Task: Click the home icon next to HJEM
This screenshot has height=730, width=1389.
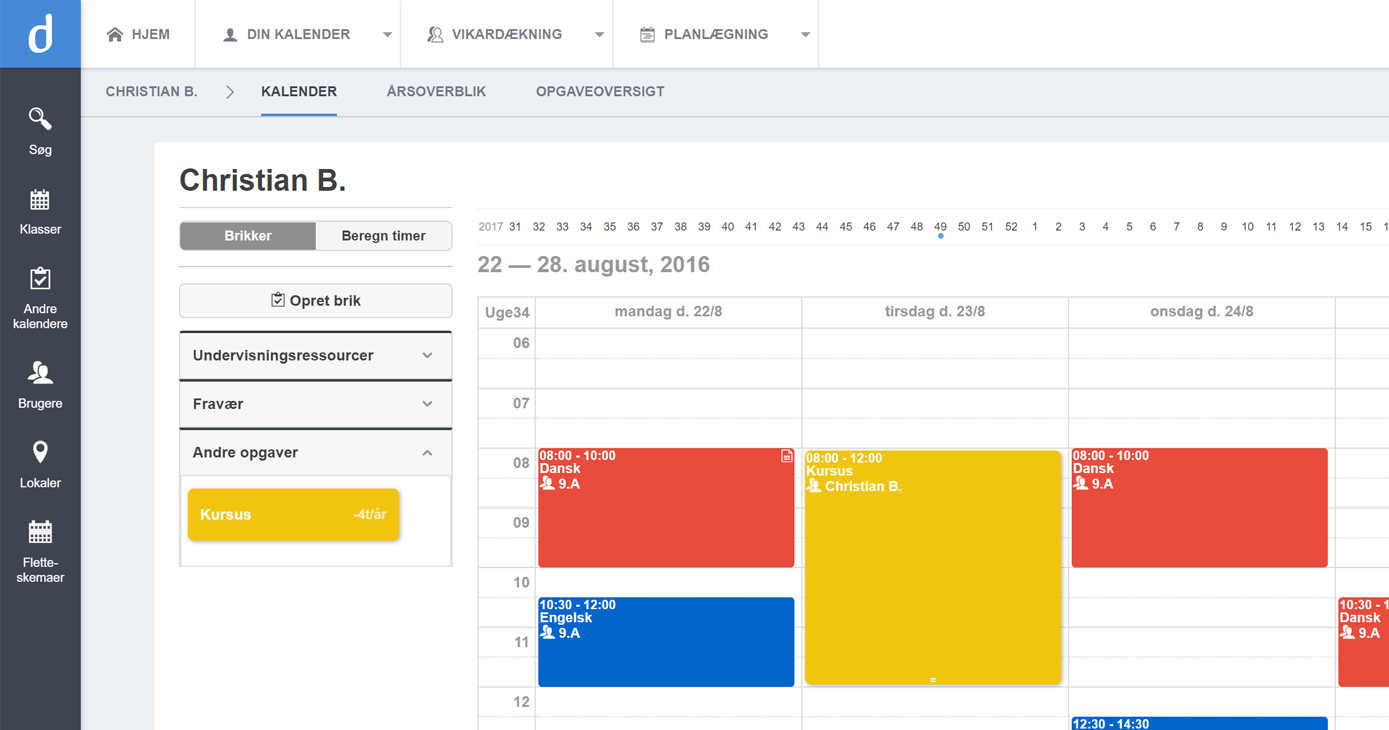Action: (115, 34)
